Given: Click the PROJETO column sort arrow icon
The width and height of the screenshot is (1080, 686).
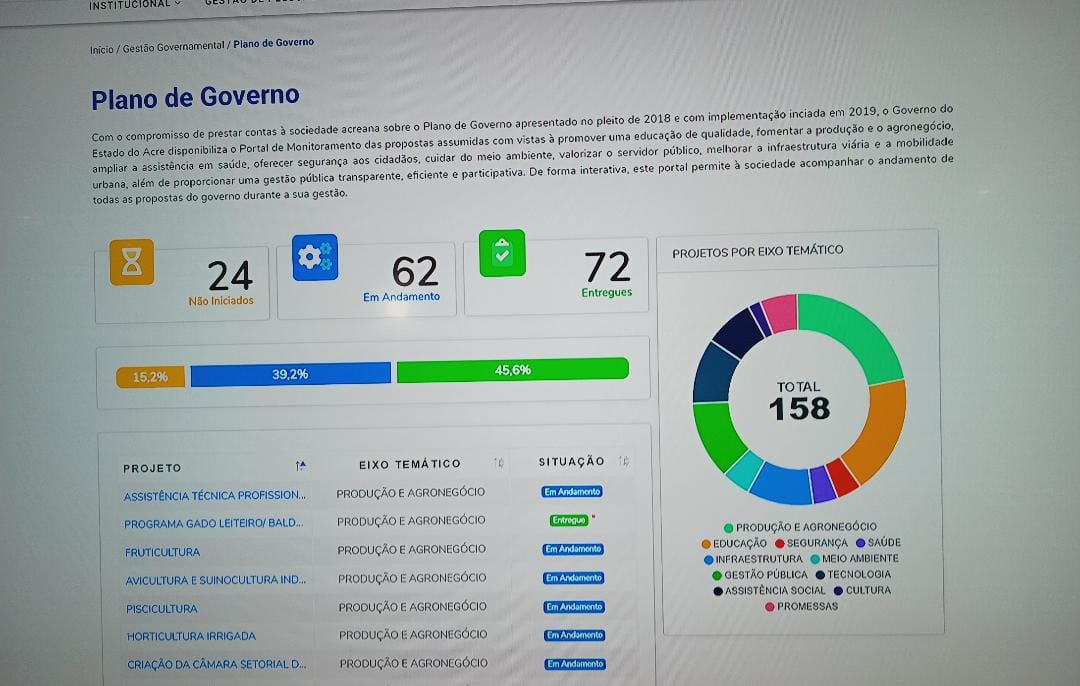Looking at the screenshot, I should point(300,466).
